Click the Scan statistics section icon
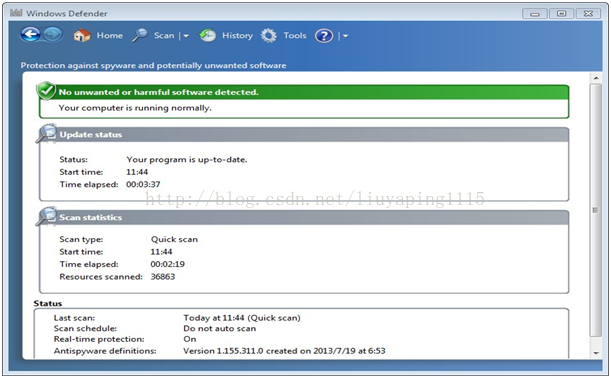The width and height of the screenshot is (611, 377). pos(47,217)
